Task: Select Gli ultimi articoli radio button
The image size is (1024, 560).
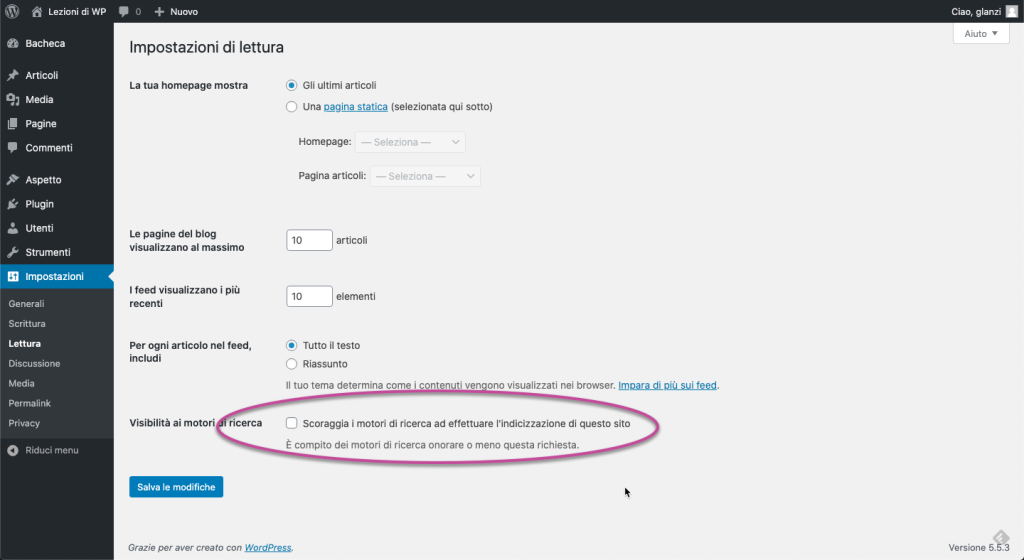Action: pos(291,86)
